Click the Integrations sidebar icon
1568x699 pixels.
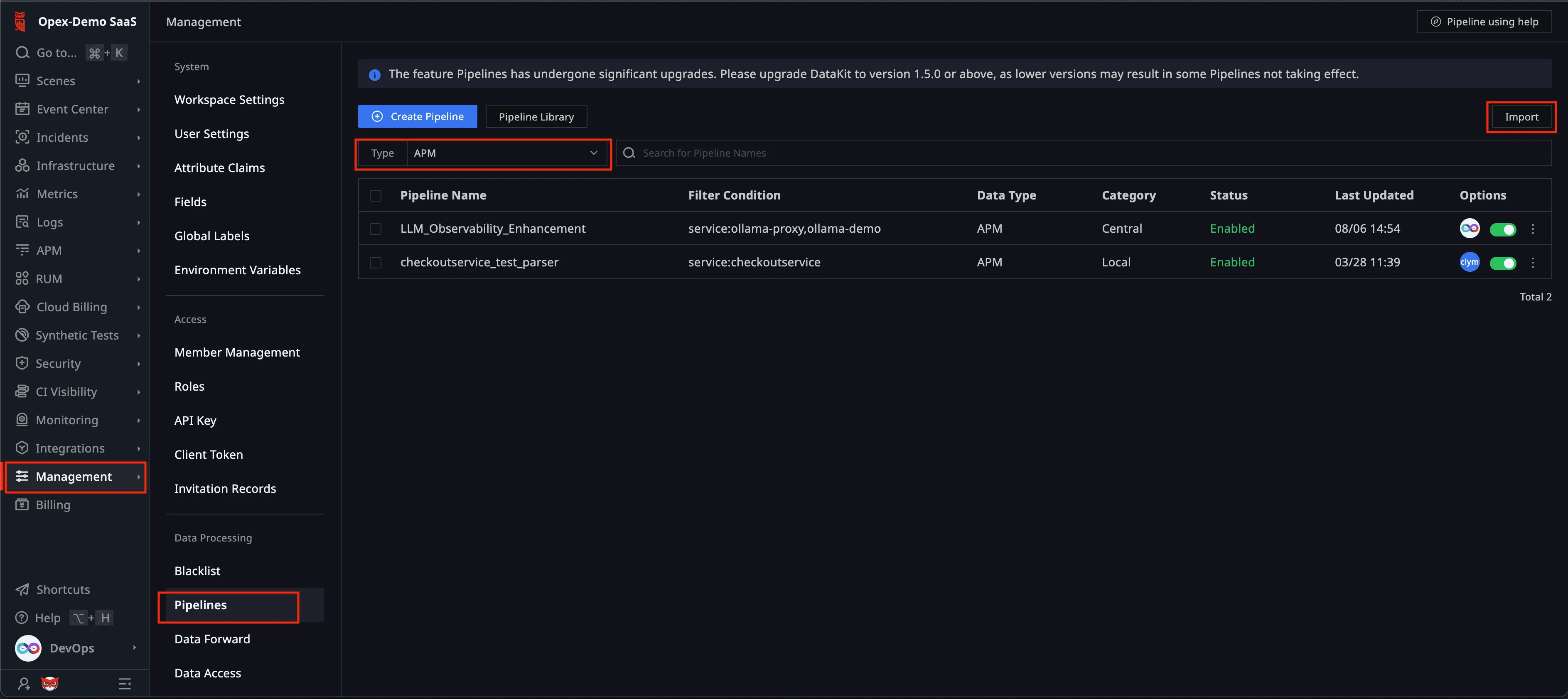22,448
